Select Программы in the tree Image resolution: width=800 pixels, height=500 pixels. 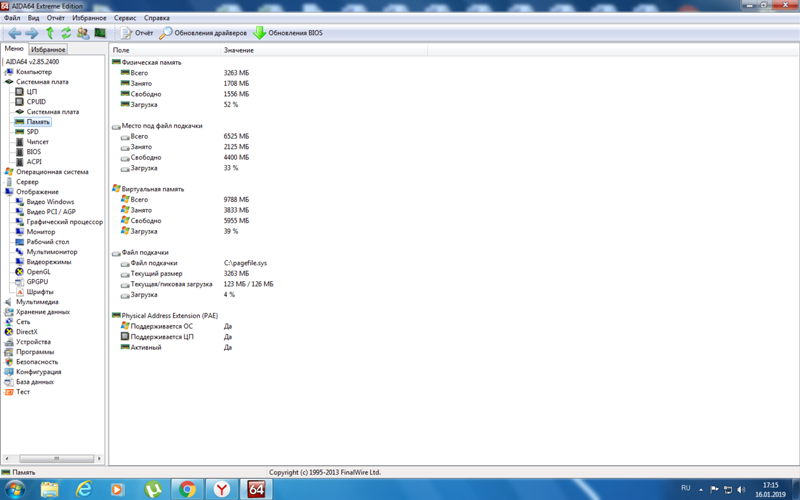tap(35, 352)
